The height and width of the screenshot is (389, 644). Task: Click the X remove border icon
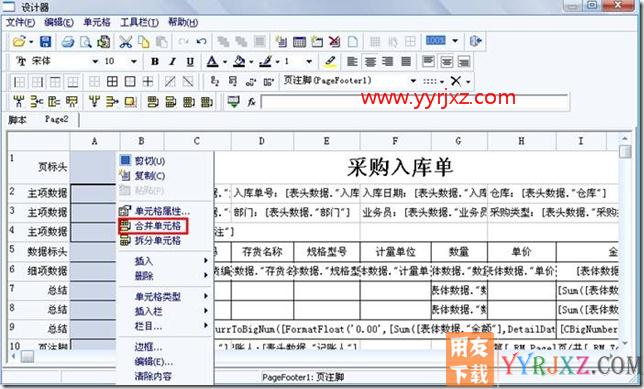(x=455, y=81)
